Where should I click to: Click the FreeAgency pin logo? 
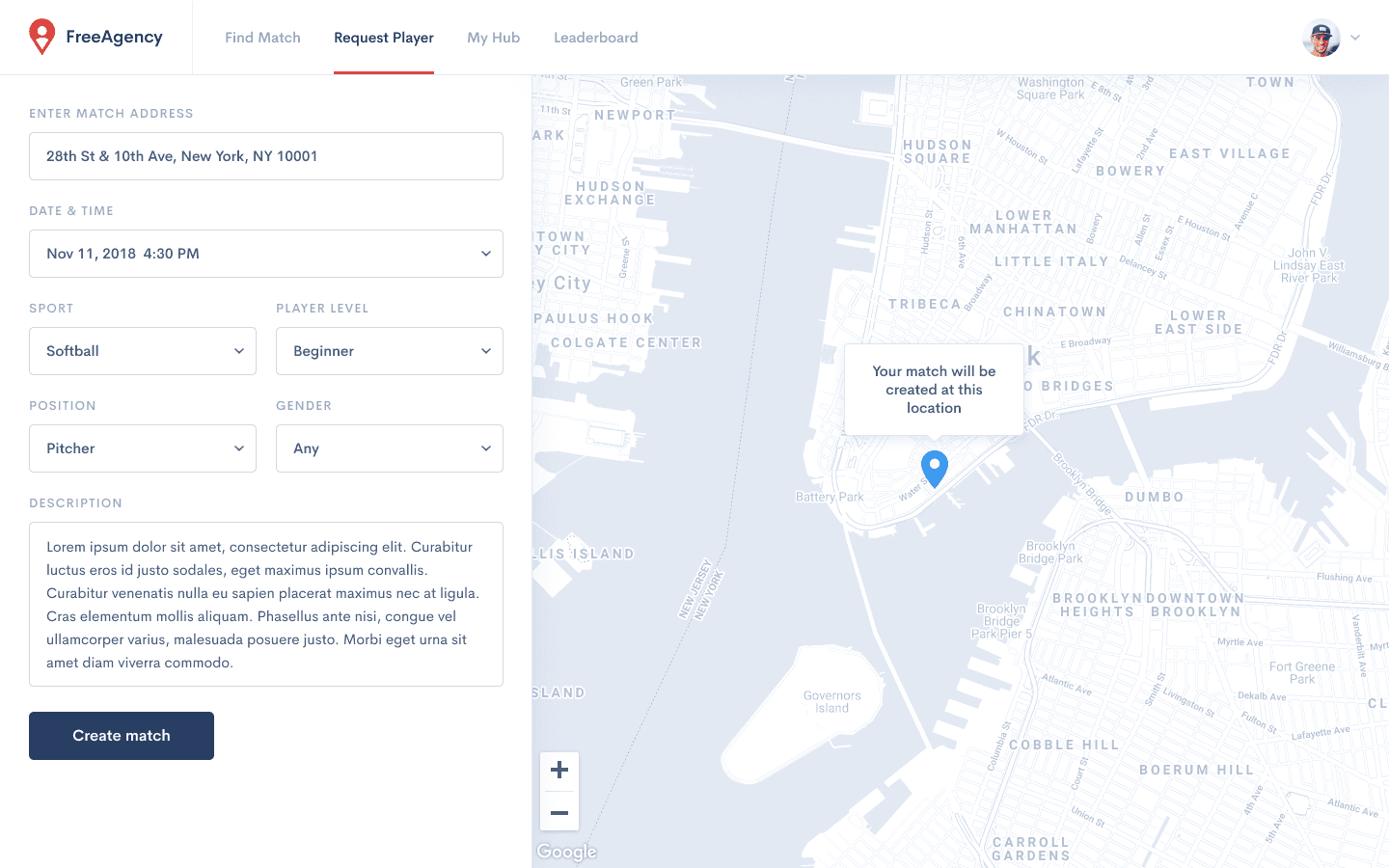pyautogui.click(x=41, y=37)
